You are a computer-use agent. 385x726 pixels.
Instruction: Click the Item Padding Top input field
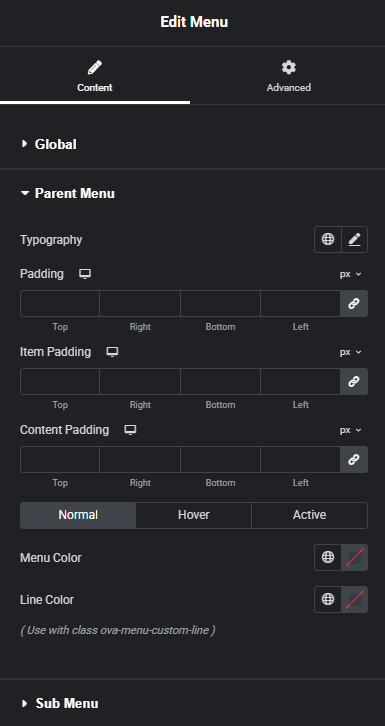(60, 382)
